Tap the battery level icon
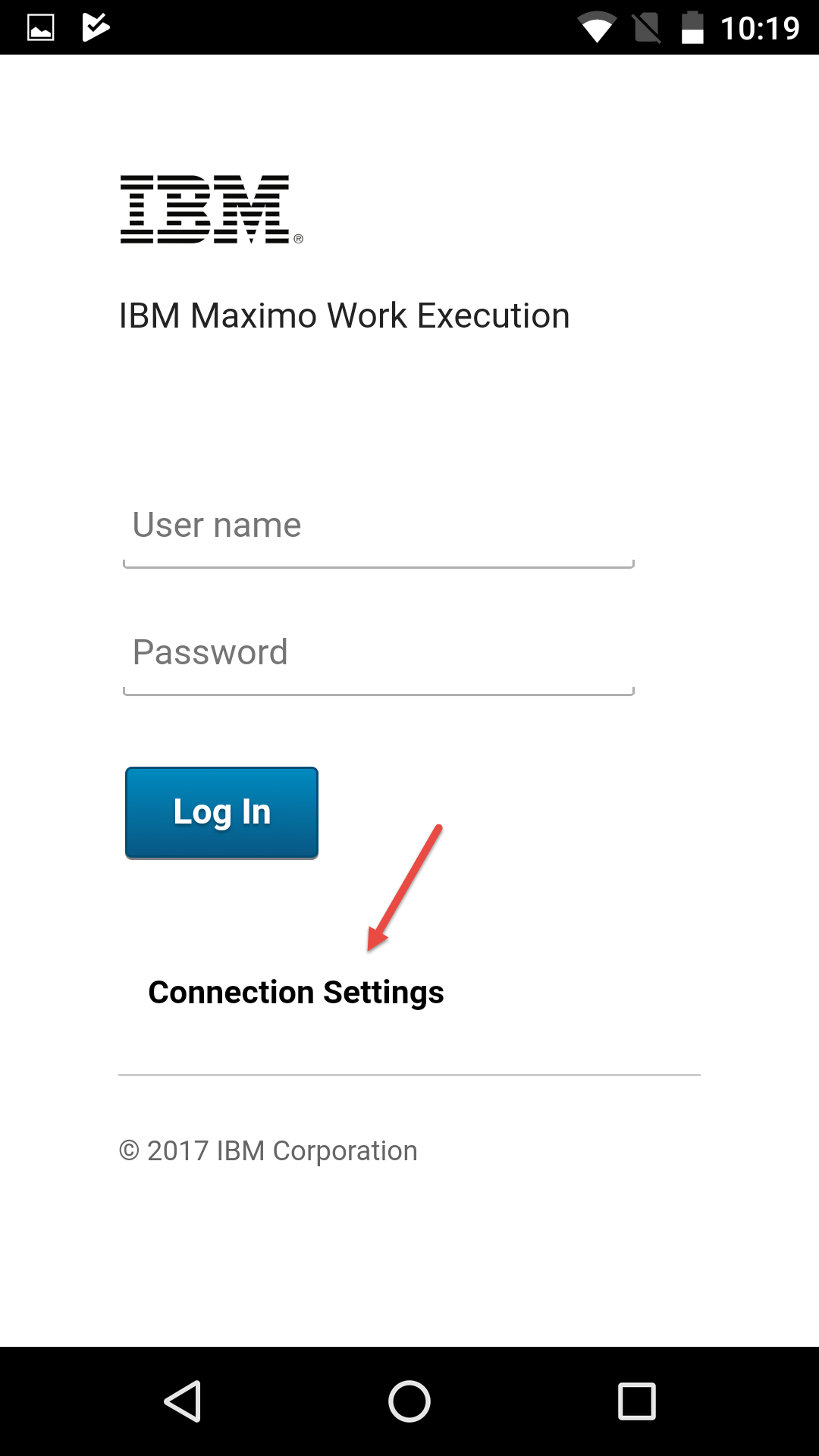The width and height of the screenshot is (819, 1456). [x=692, y=28]
